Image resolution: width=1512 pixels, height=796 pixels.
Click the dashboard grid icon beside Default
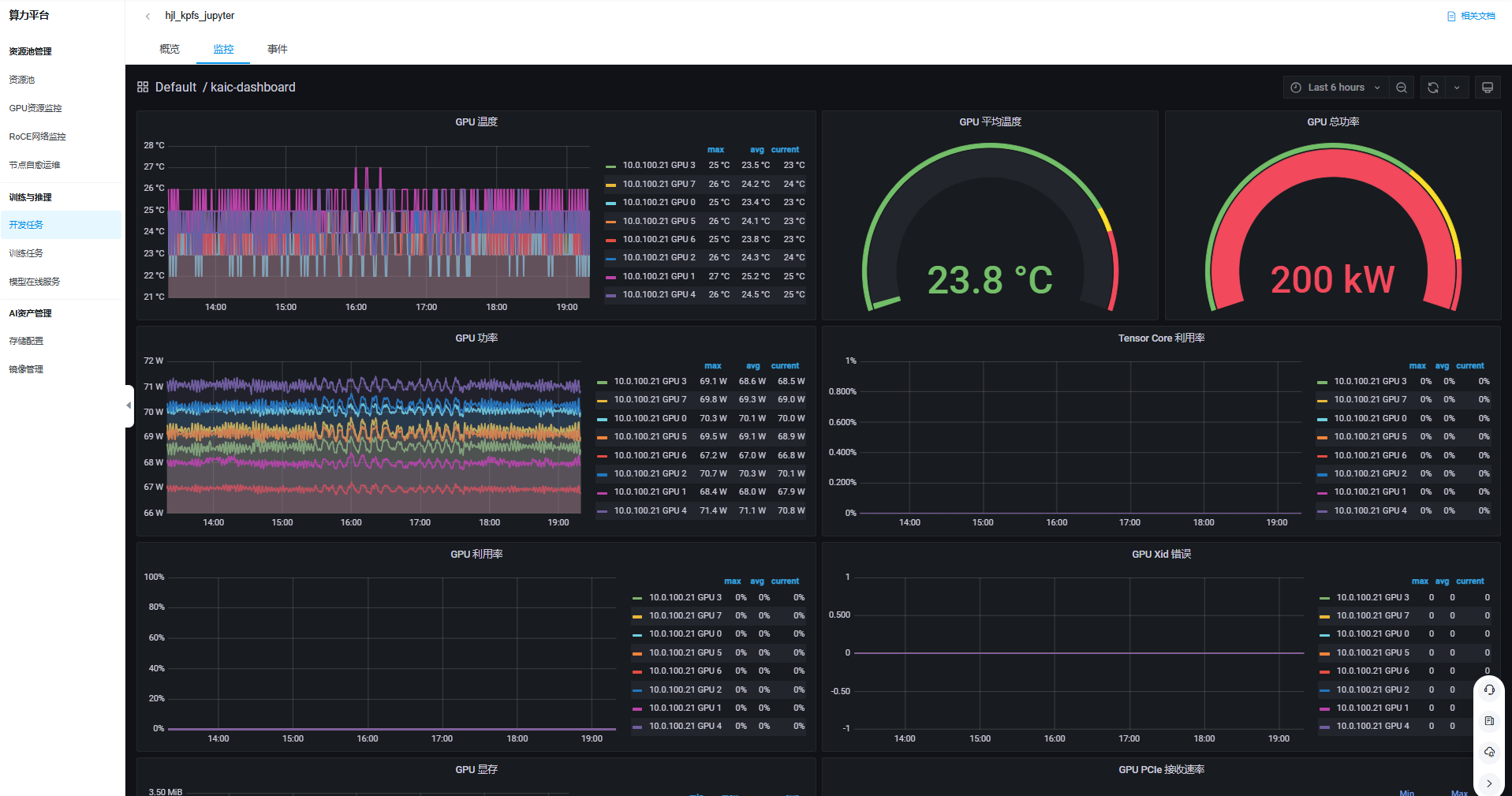pos(143,88)
